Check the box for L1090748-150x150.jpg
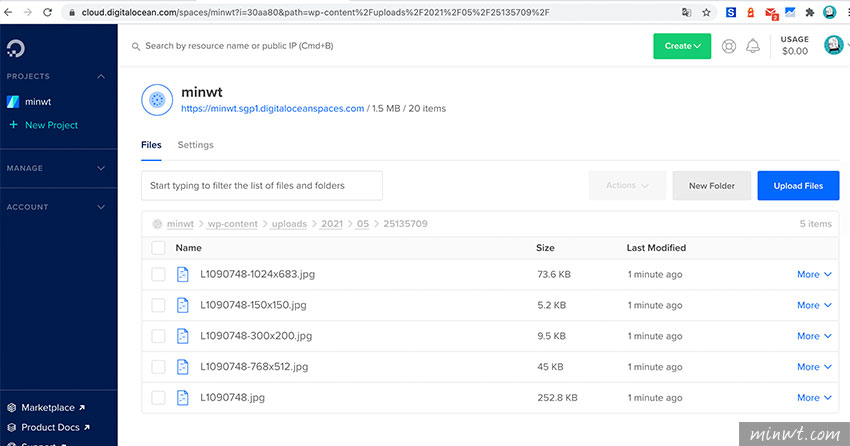 click(158, 305)
